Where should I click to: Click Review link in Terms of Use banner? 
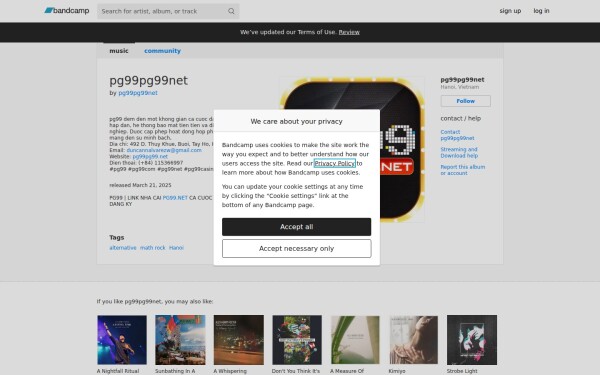coord(349,32)
